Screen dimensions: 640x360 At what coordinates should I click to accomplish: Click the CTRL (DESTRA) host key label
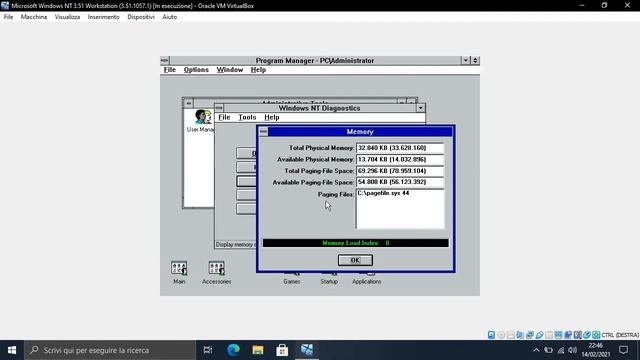point(620,335)
